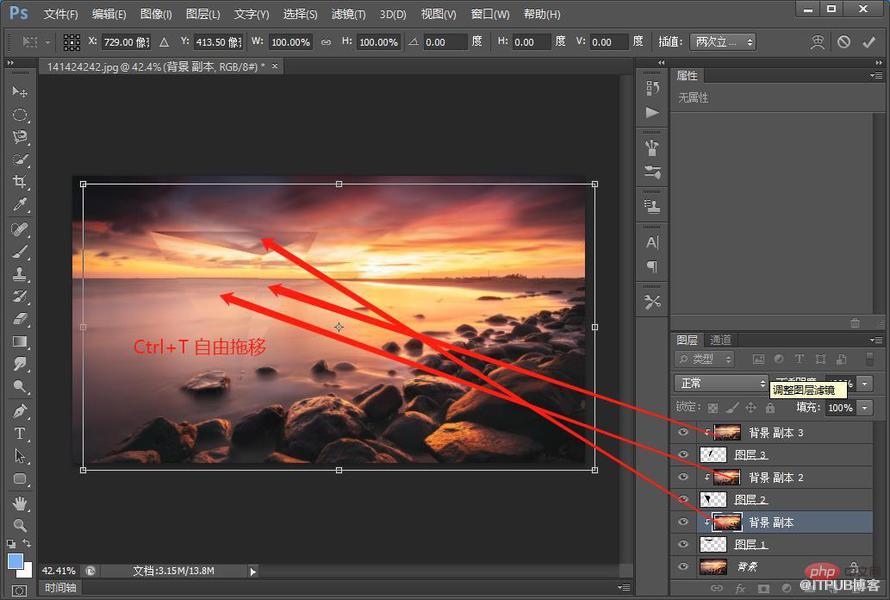Commit the transform with the checkmark
Viewport: 890px width, 600px height.
[869, 42]
